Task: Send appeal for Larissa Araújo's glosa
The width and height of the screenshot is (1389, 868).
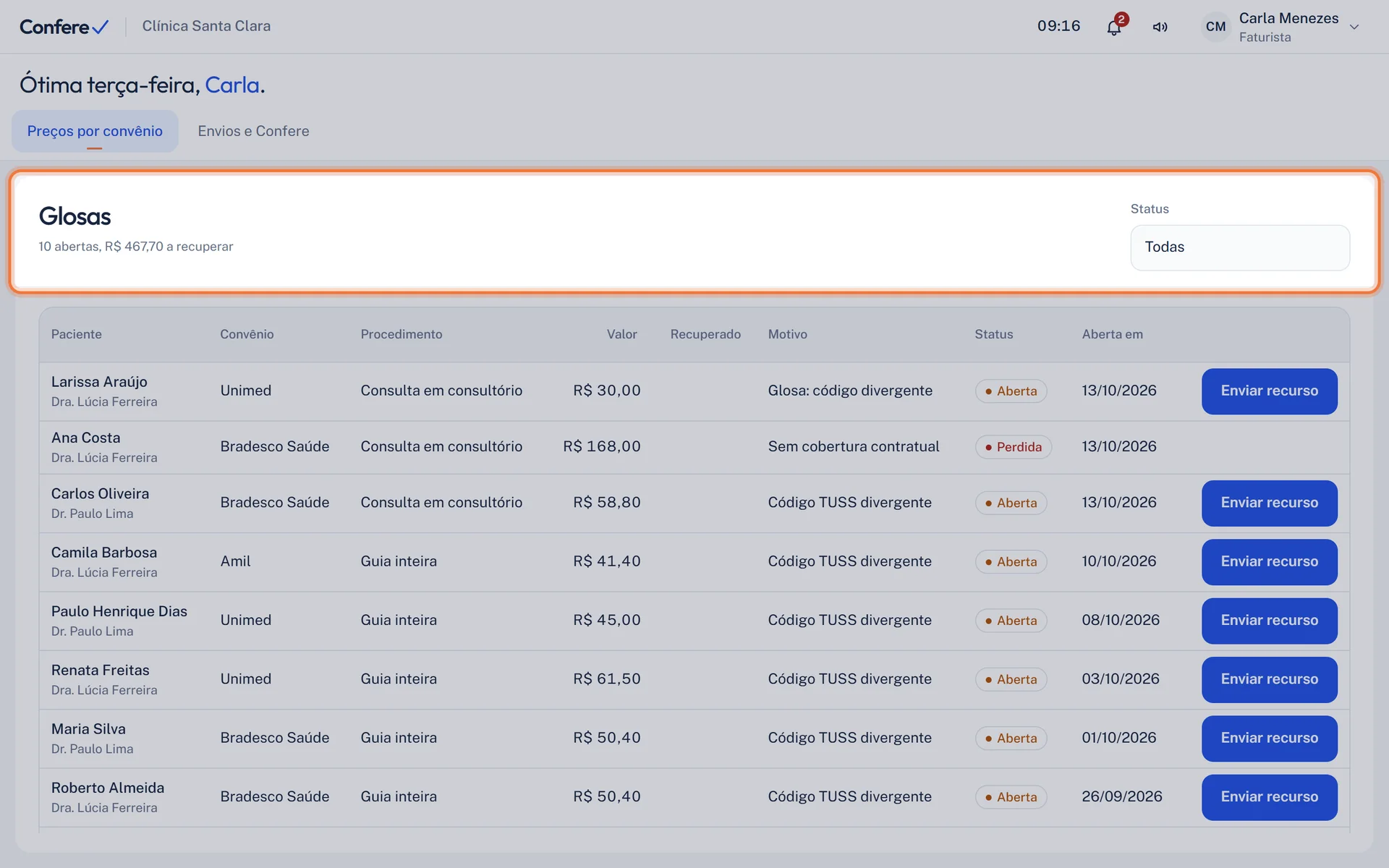Action: coord(1269,391)
